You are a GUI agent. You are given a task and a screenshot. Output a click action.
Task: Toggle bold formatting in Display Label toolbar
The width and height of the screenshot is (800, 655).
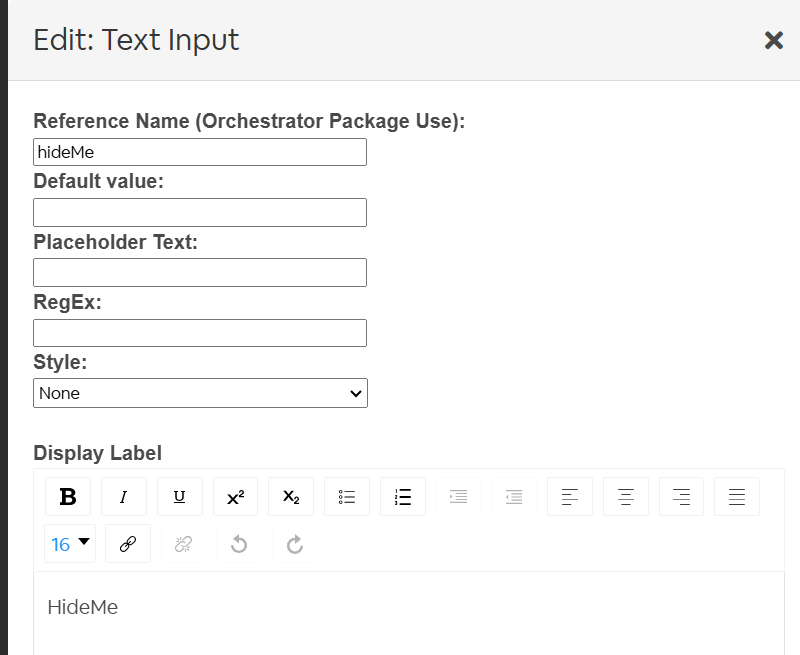(68, 497)
